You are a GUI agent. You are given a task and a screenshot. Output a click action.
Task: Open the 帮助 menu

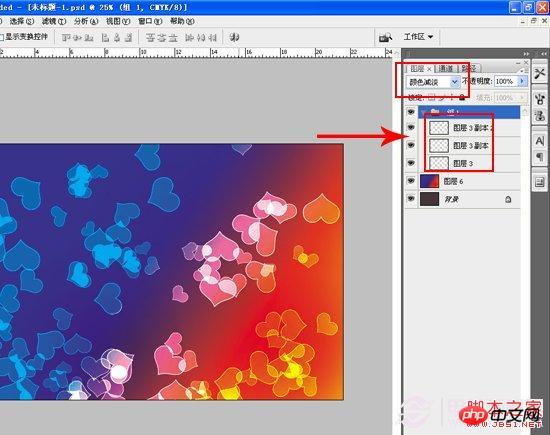click(x=182, y=21)
